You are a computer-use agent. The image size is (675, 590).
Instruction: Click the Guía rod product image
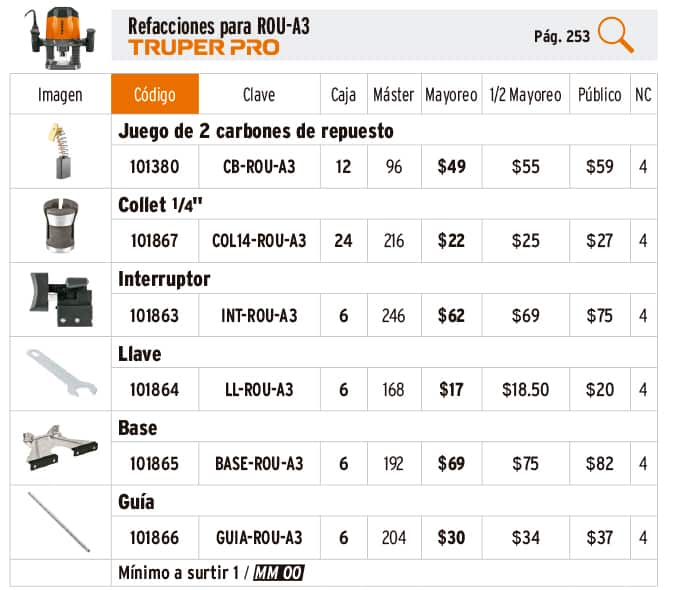tap(59, 521)
